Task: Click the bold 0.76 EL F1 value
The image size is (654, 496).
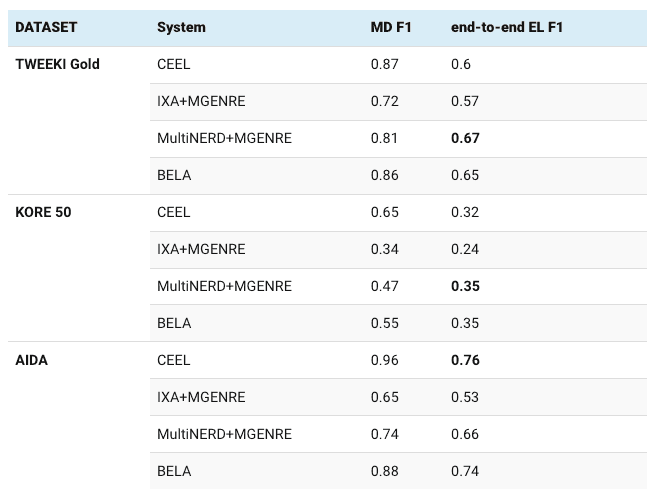Action: (465, 360)
